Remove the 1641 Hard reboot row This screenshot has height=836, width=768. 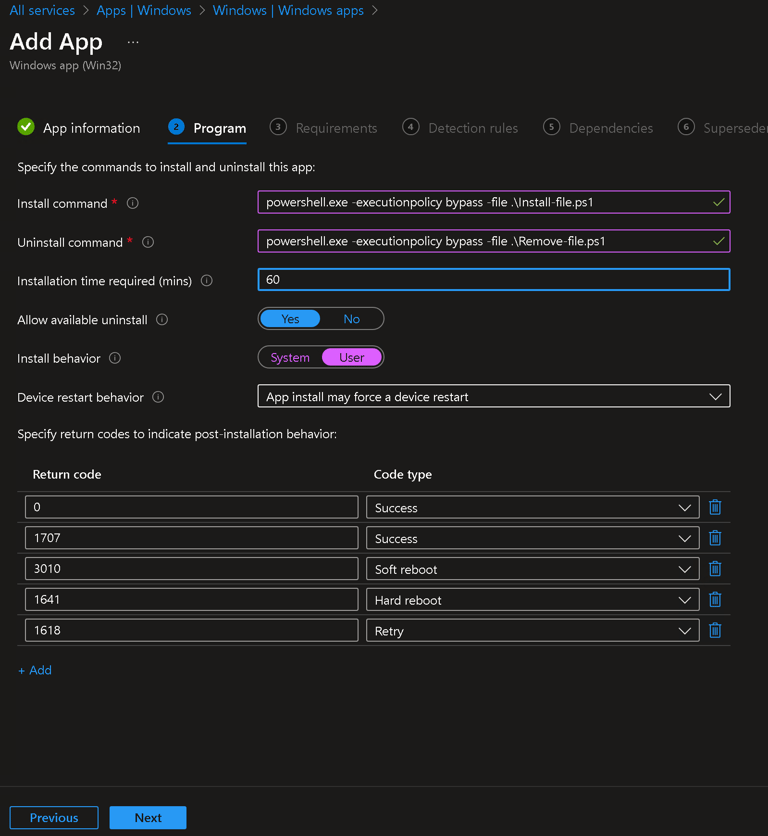(714, 600)
